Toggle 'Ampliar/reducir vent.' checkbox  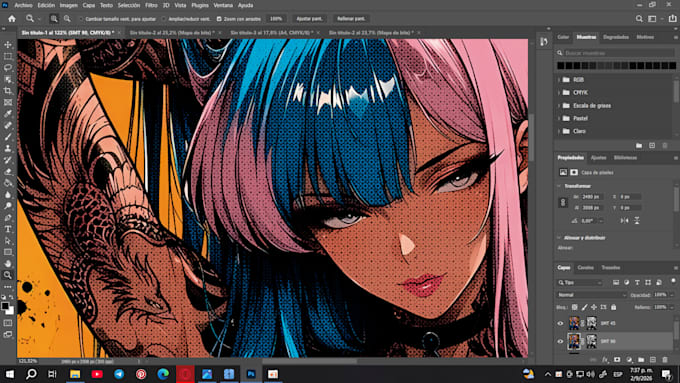coord(163,19)
